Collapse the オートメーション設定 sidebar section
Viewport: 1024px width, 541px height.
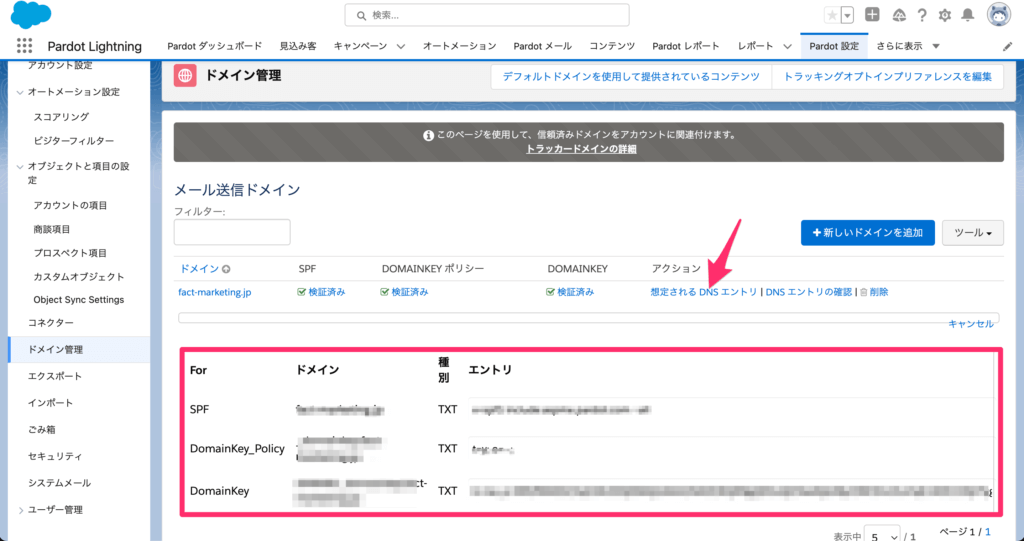pos(20,92)
